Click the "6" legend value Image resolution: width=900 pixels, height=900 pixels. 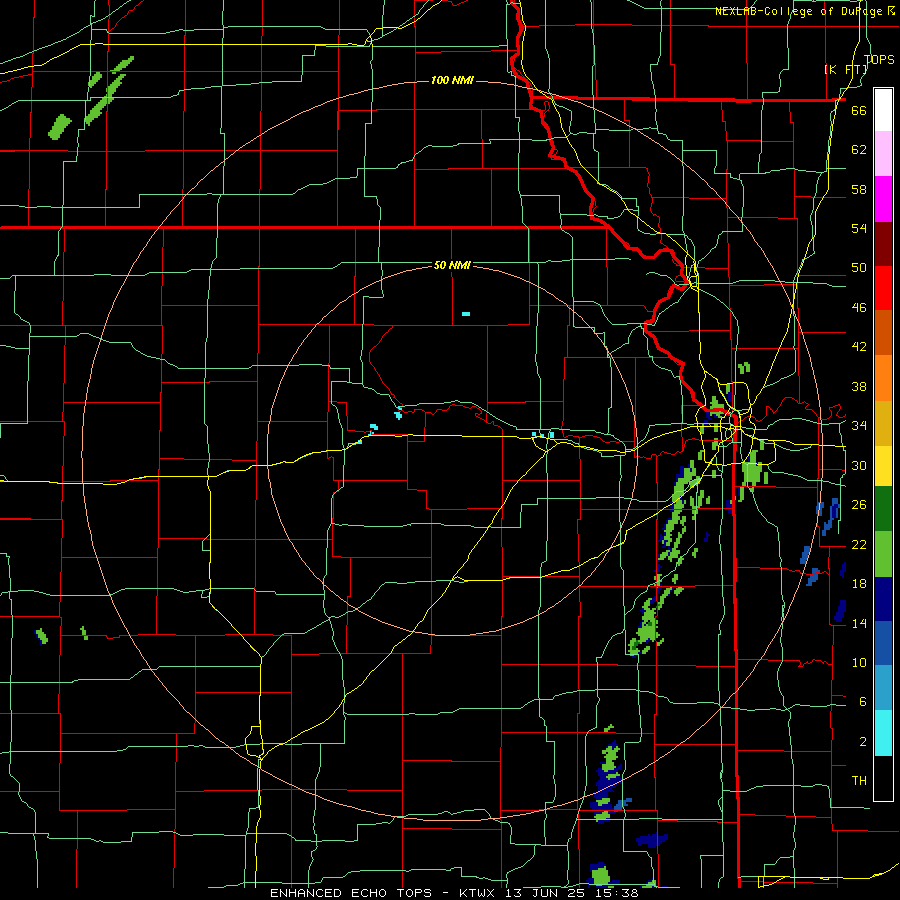click(862, 701)
